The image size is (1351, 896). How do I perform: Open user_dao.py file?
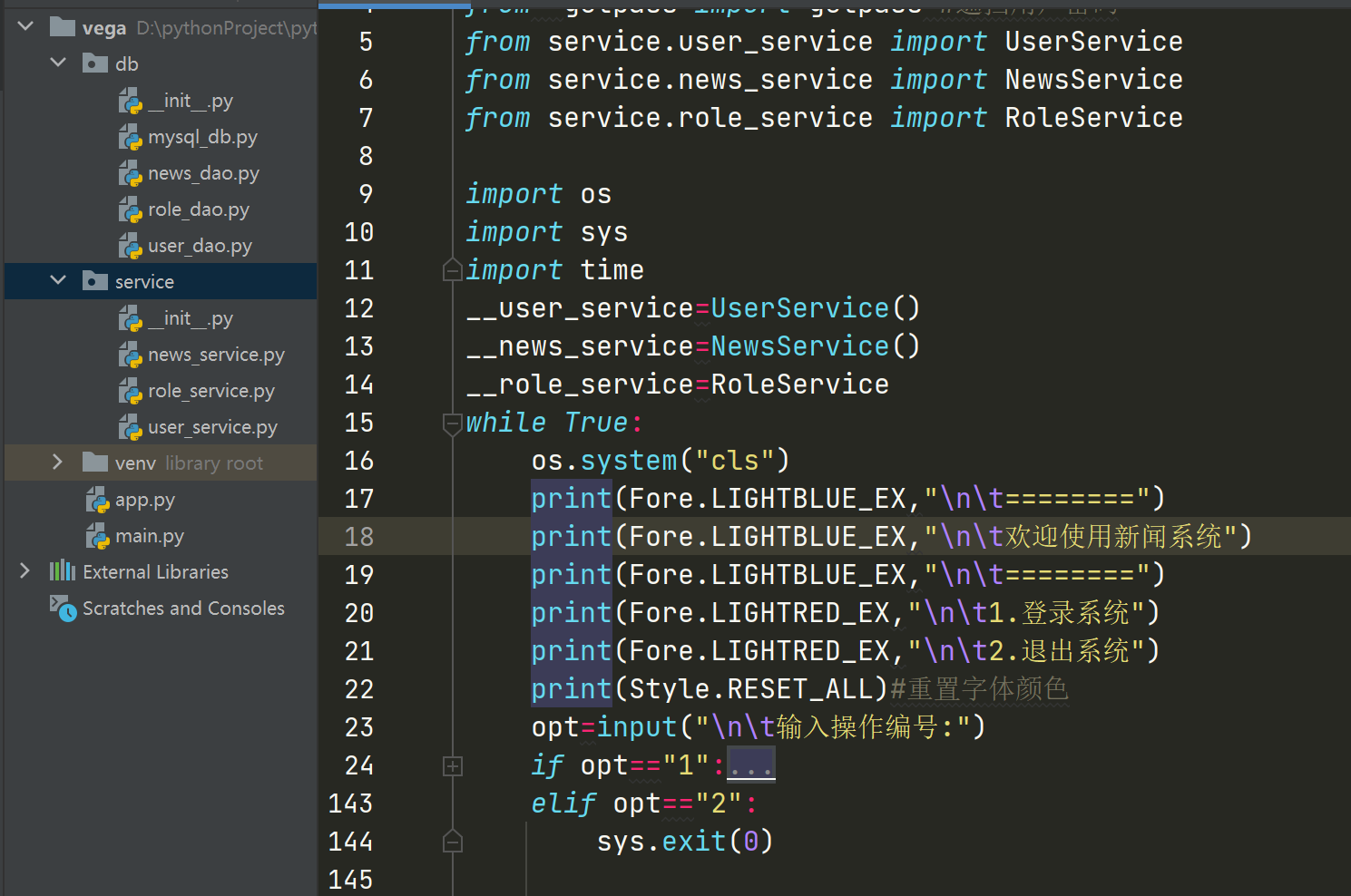coord(201,246)
